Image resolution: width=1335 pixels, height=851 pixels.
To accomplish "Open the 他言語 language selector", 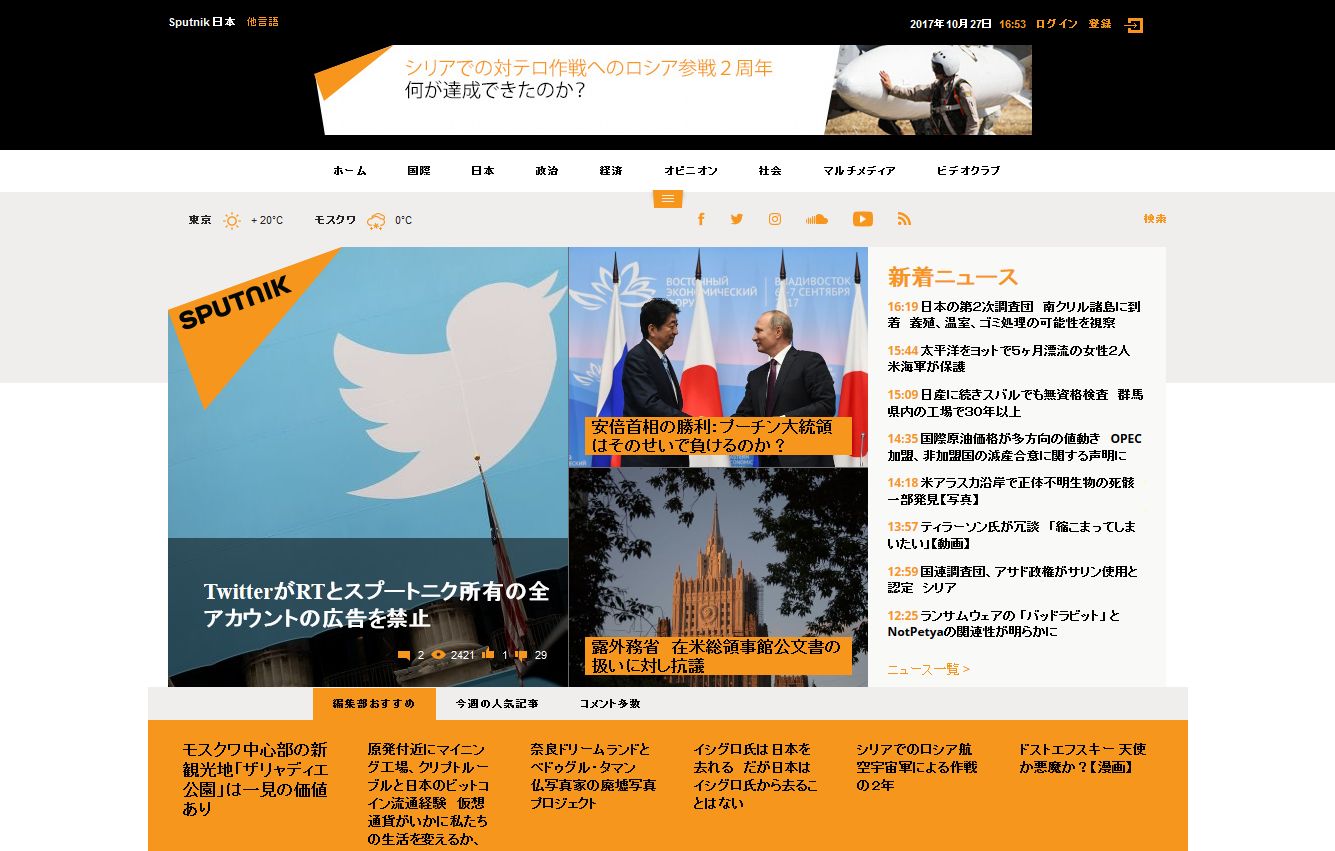I will [x=263, y=22].
